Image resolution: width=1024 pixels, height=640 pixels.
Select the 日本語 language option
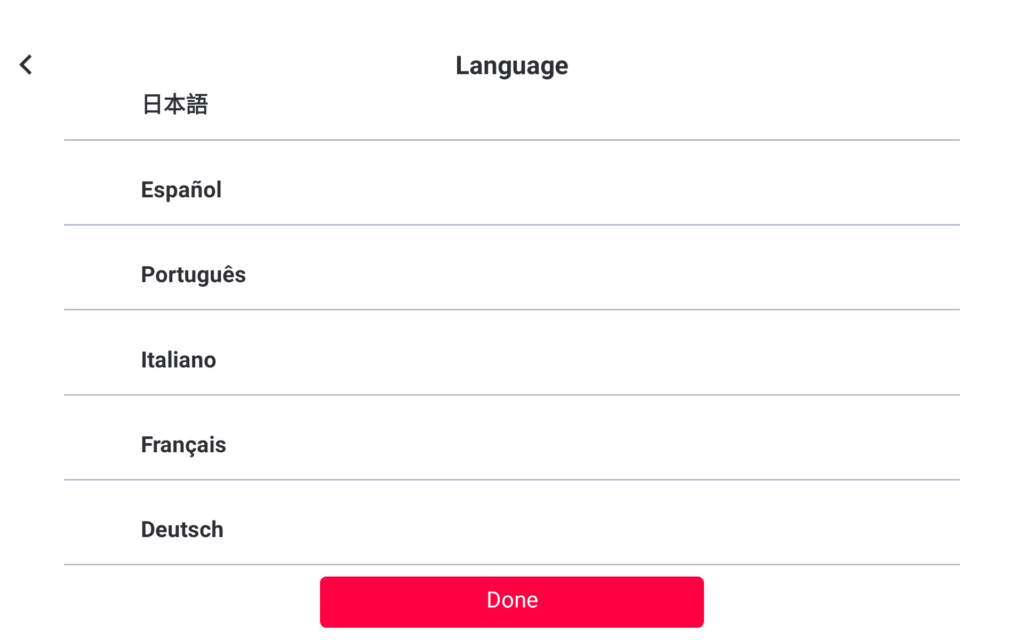point(175,105)
